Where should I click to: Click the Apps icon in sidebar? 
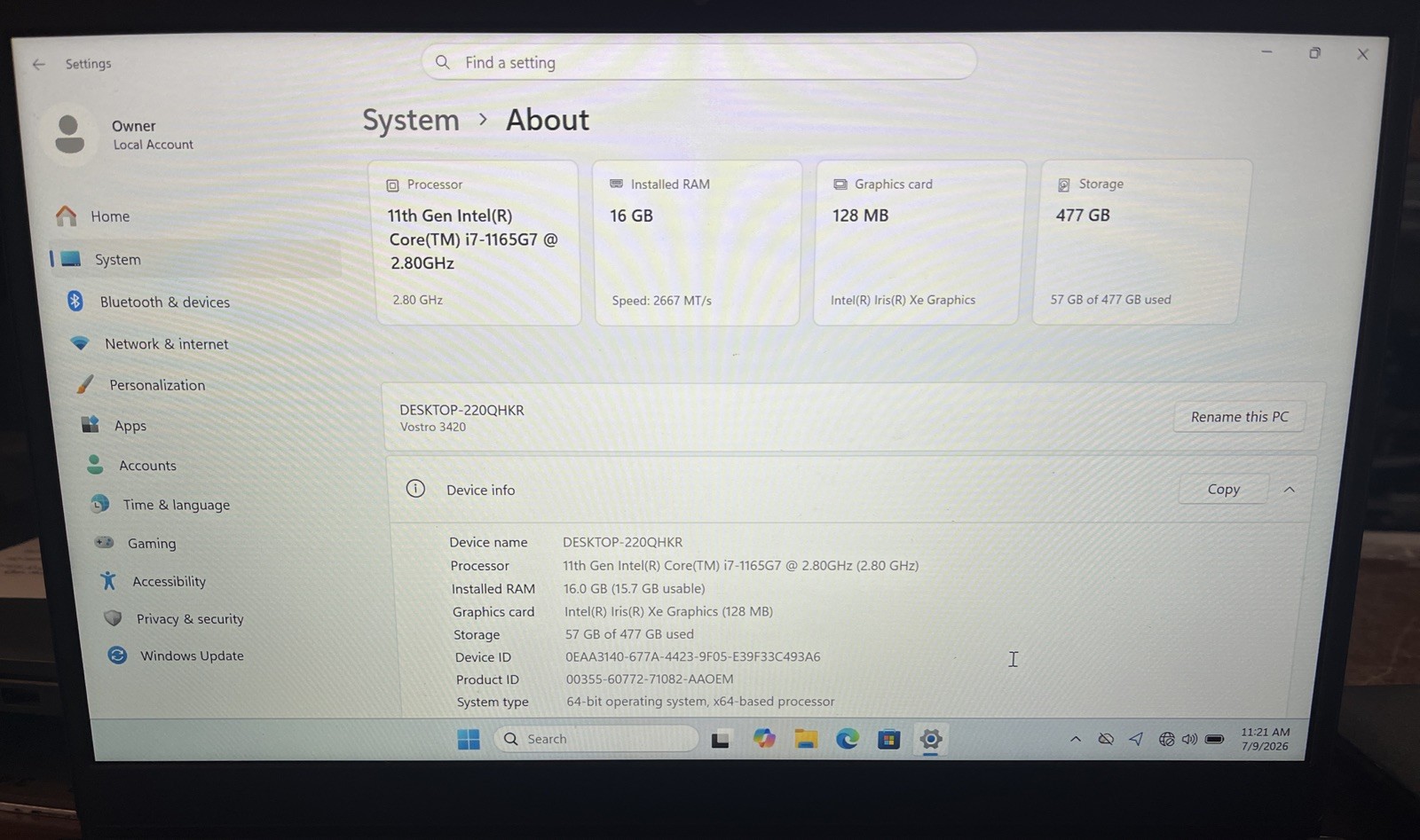point(90,425)
